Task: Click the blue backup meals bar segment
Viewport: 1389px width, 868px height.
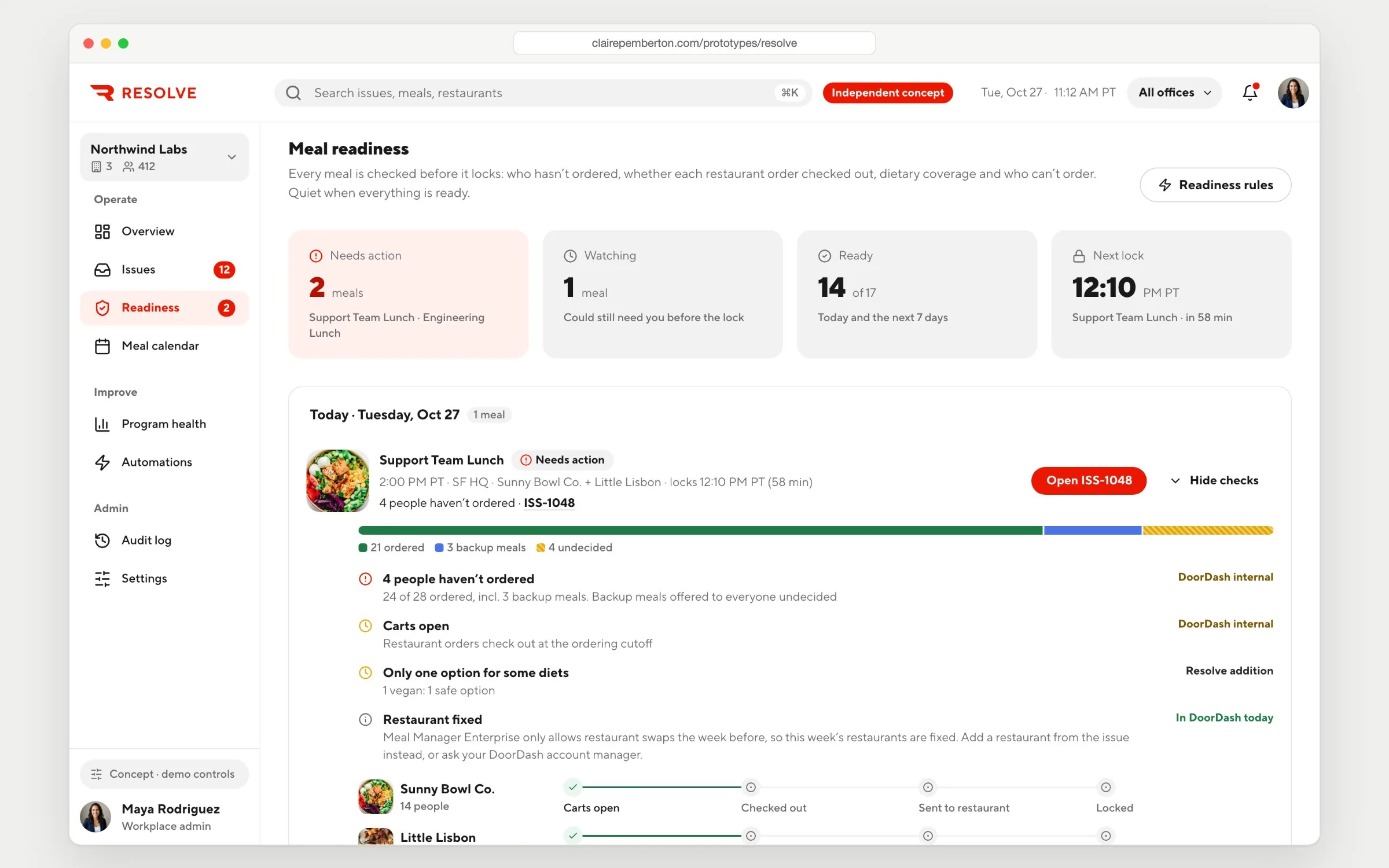Action: 1093,531
